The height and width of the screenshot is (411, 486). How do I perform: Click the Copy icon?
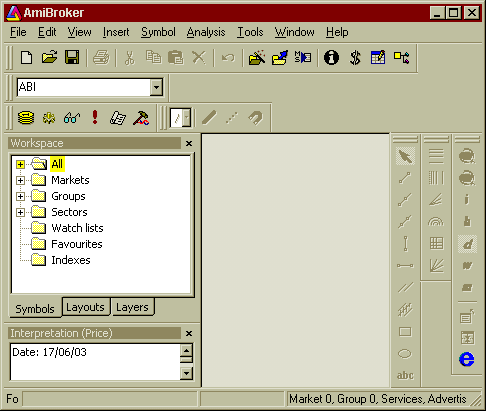(153, 57)
